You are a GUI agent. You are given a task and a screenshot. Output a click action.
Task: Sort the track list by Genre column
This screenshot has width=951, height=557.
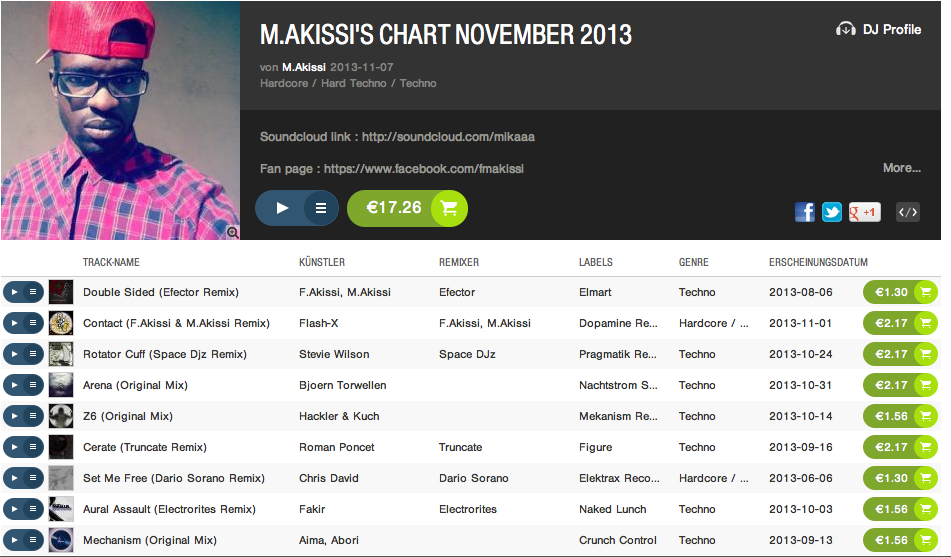(x=693, y=262)
